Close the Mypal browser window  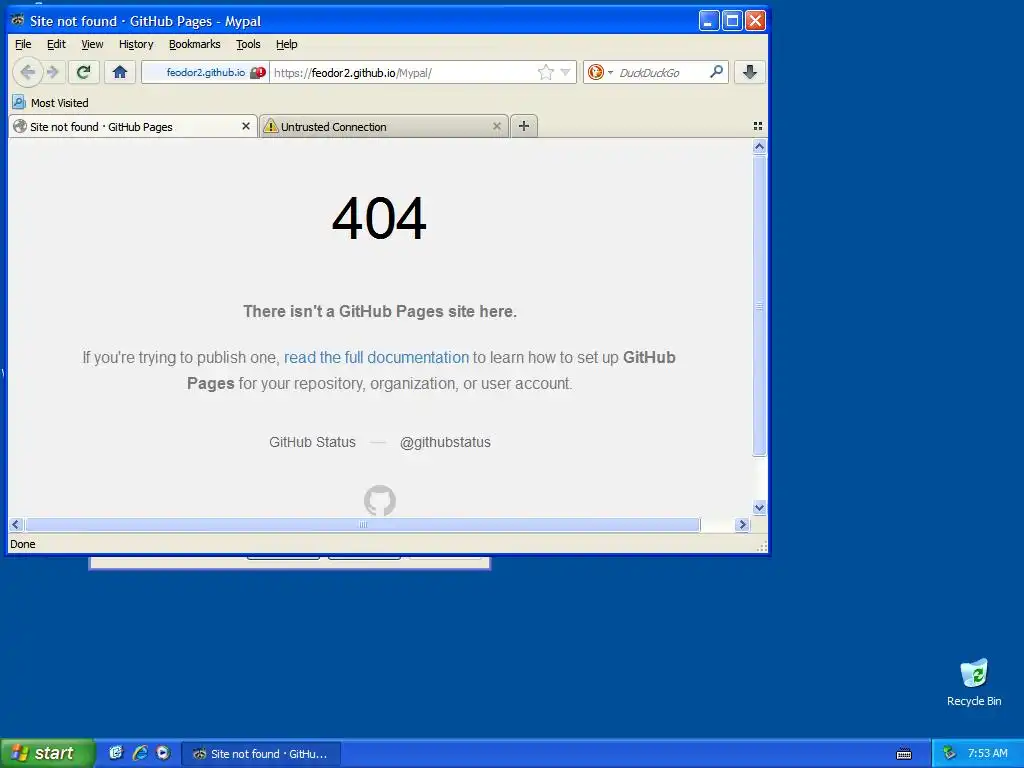(755, 21)
